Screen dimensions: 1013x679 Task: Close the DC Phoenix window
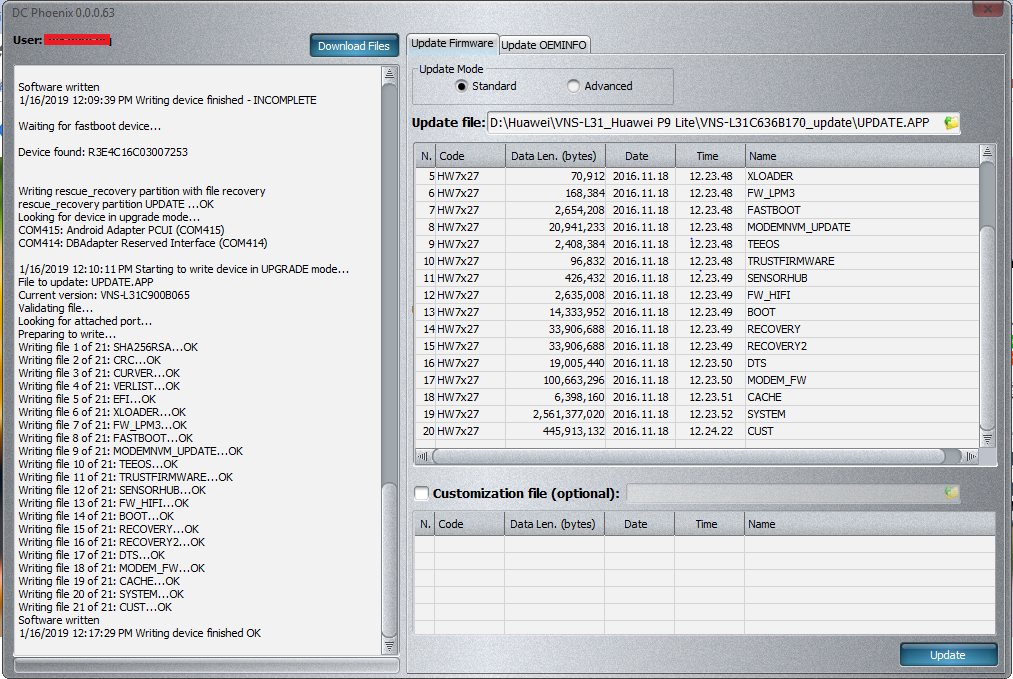coord(988,9)
